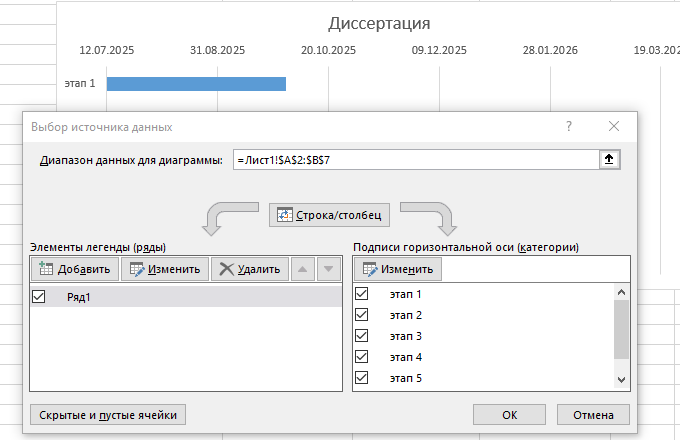Screen dimensions: 680x440
Task: Click the help question mark icon
Action: point(569,126)
